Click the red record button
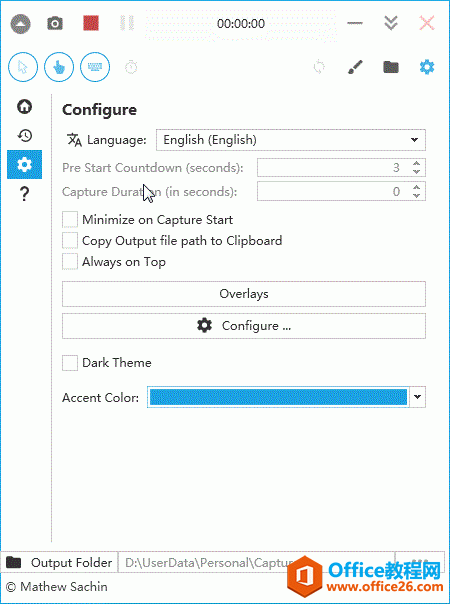450x604 pixels. tap(91, 23)
